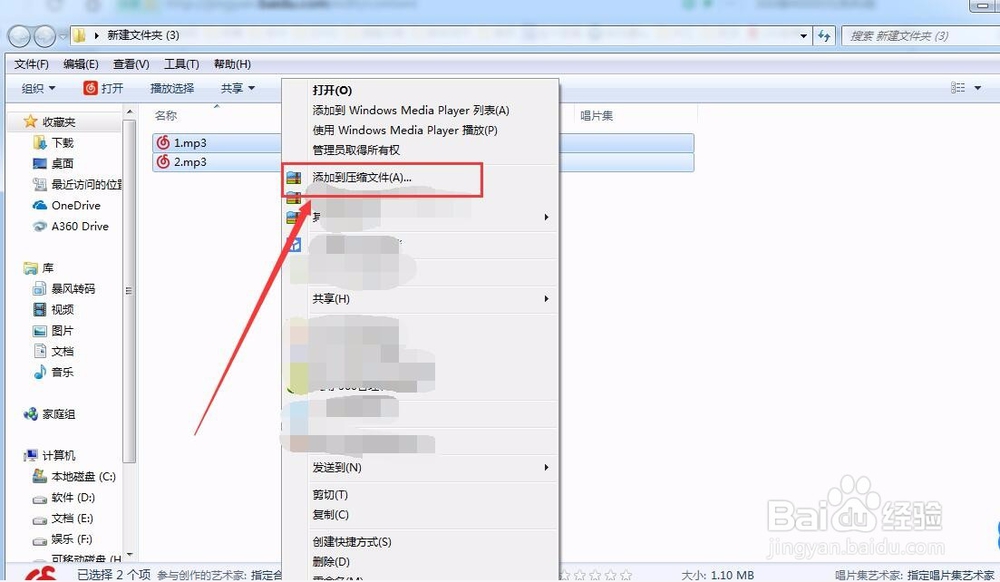Choose 打开(O) in context menu

[x=421, y=91]
